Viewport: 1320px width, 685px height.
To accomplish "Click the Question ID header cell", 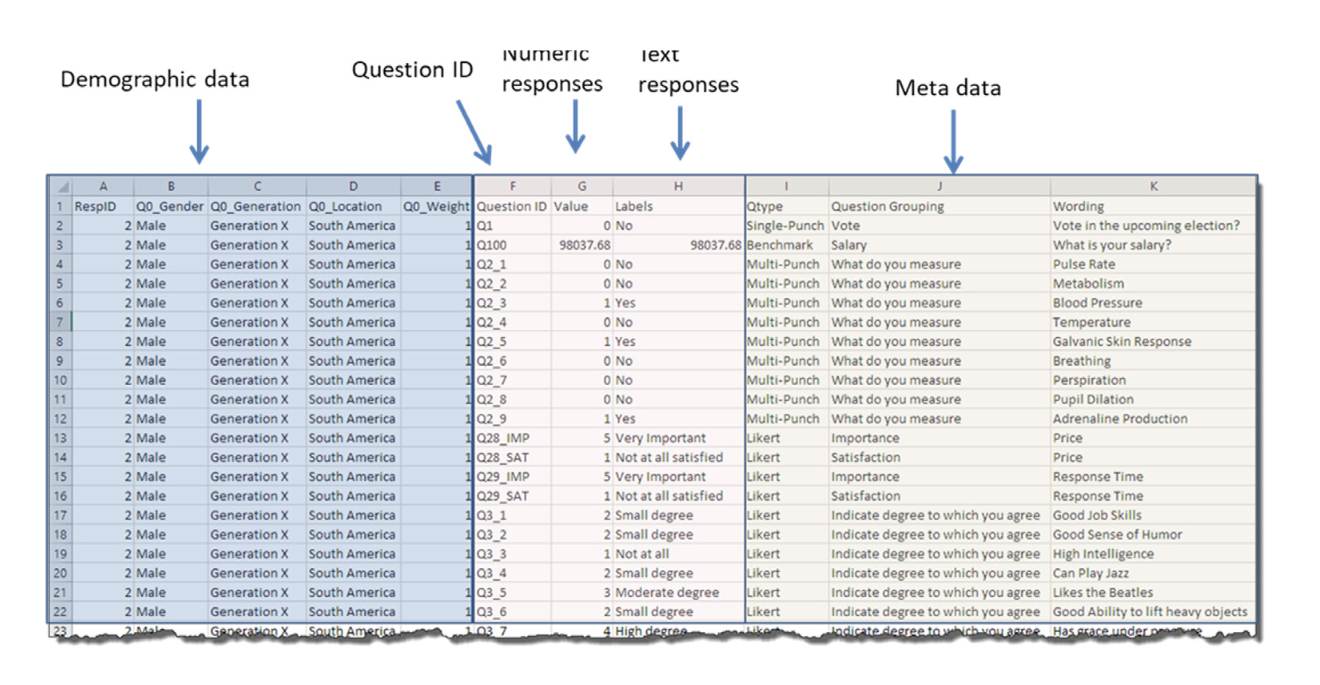I will click(513, 206).
